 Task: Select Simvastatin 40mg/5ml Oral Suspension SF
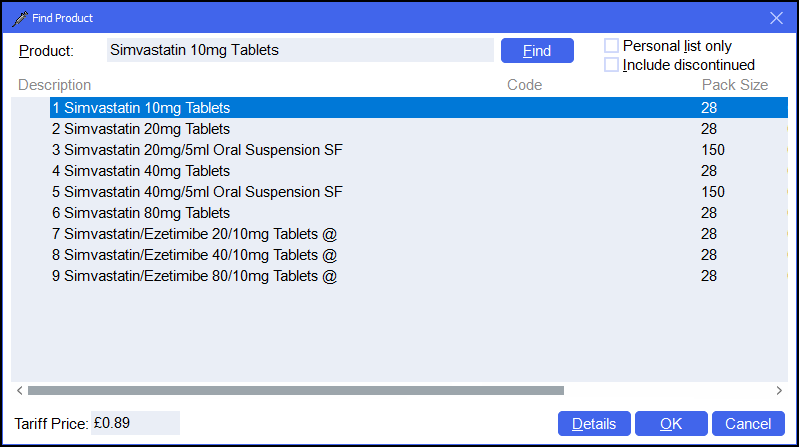point(197,192)
